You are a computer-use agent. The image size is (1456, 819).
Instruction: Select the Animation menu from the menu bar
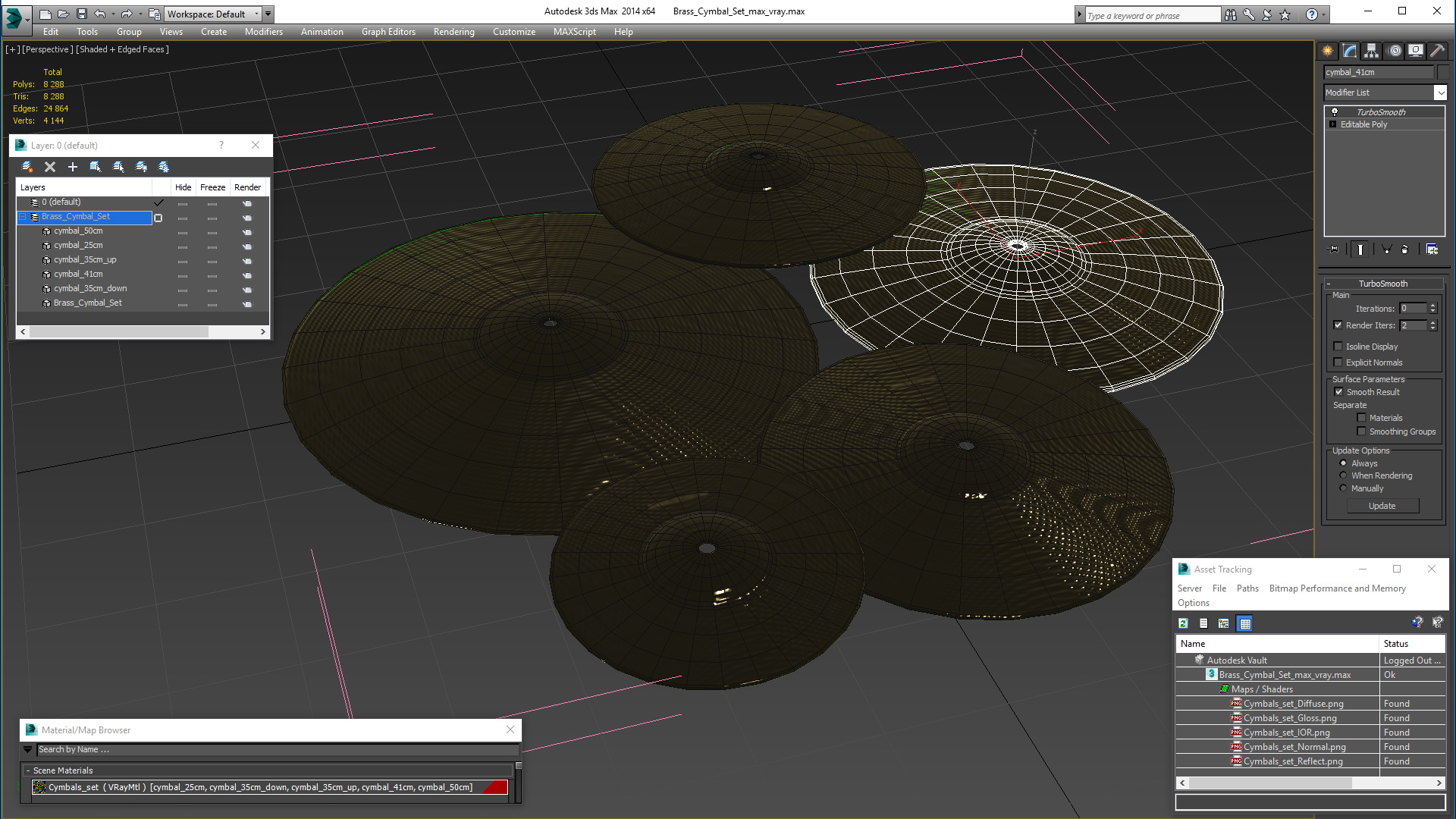[x=322, y=31]
